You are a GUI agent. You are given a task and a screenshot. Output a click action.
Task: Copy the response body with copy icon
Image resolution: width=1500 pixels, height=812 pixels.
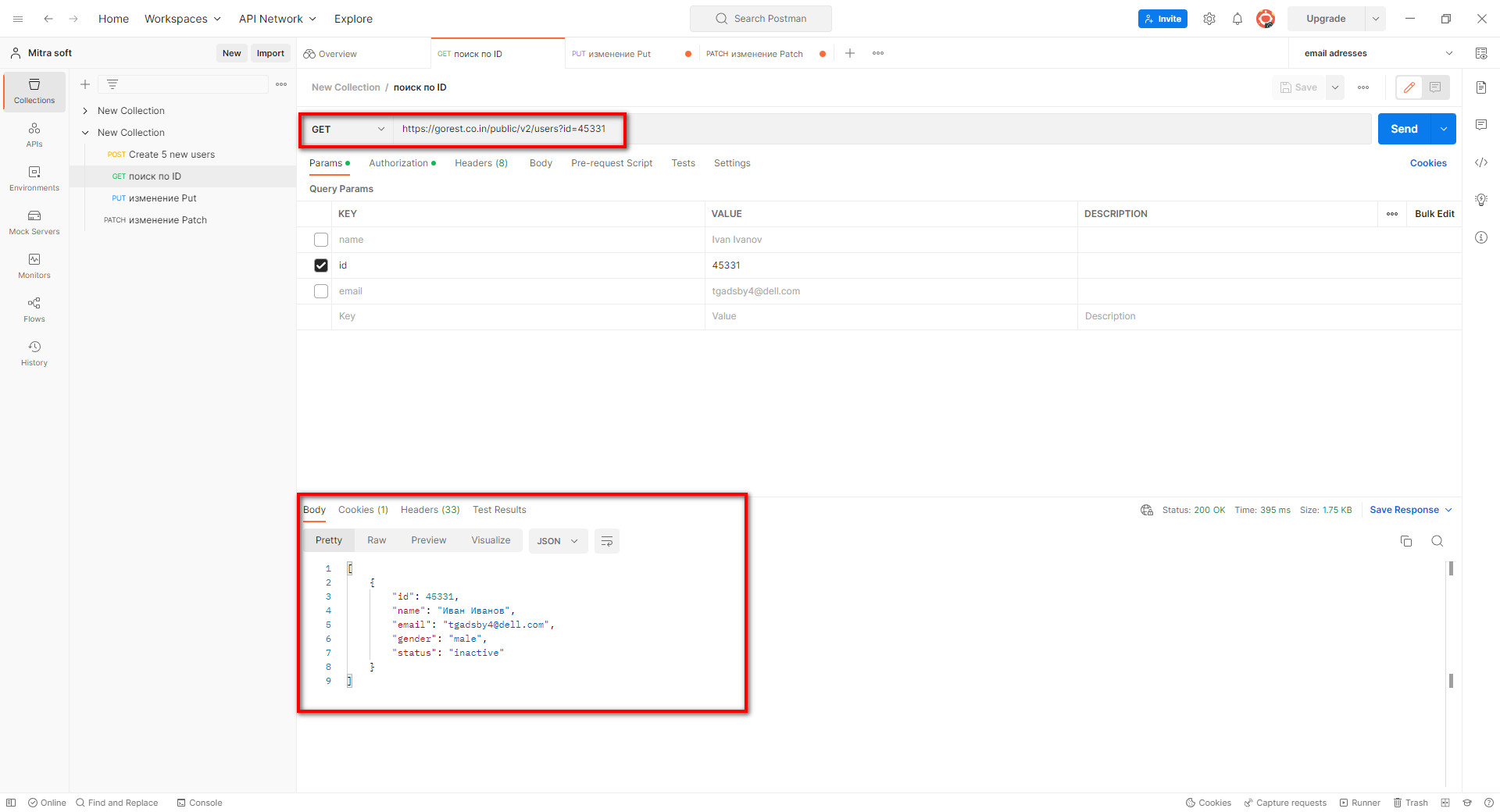[x=1406, y=541]
